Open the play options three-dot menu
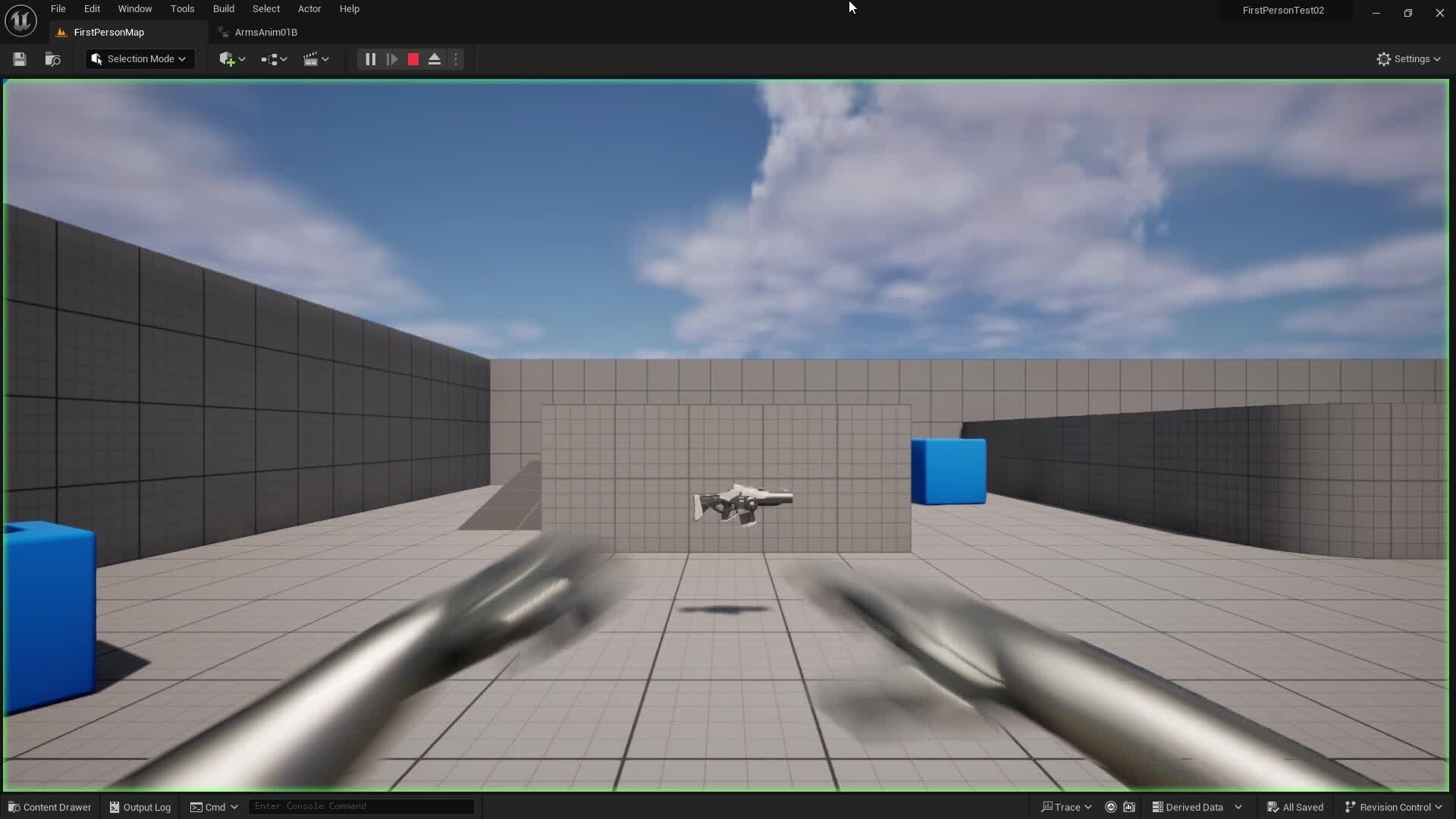Screen dimensions: 1456x819 [x=456, y=59]
